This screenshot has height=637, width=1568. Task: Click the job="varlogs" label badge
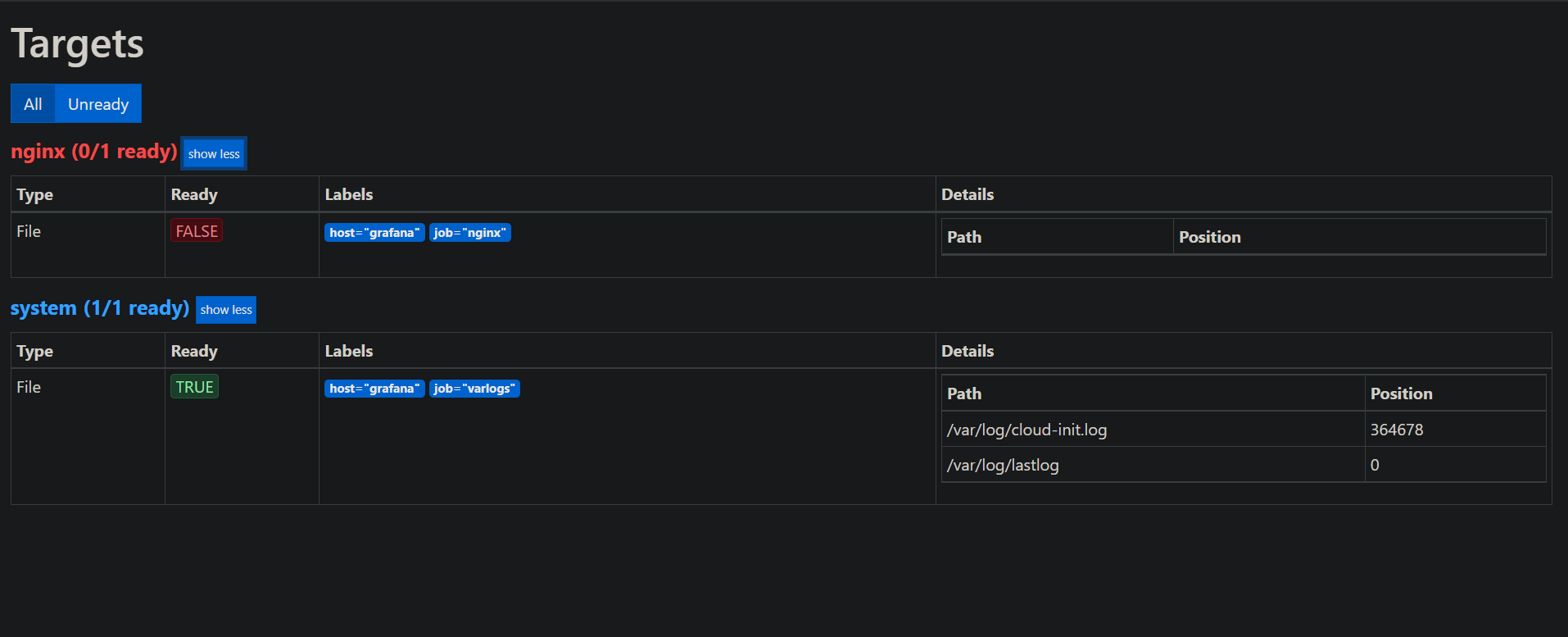point(474,388)
